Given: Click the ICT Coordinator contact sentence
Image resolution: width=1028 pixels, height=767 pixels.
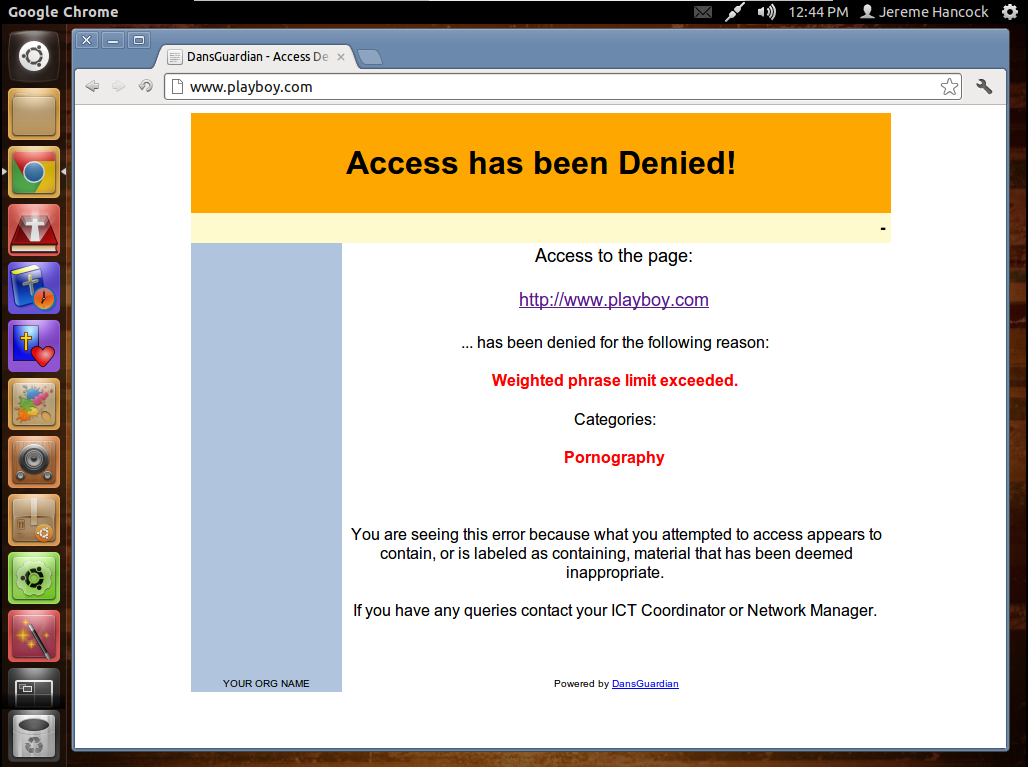Looking at the screenshot, I should [x=615, y=610].
